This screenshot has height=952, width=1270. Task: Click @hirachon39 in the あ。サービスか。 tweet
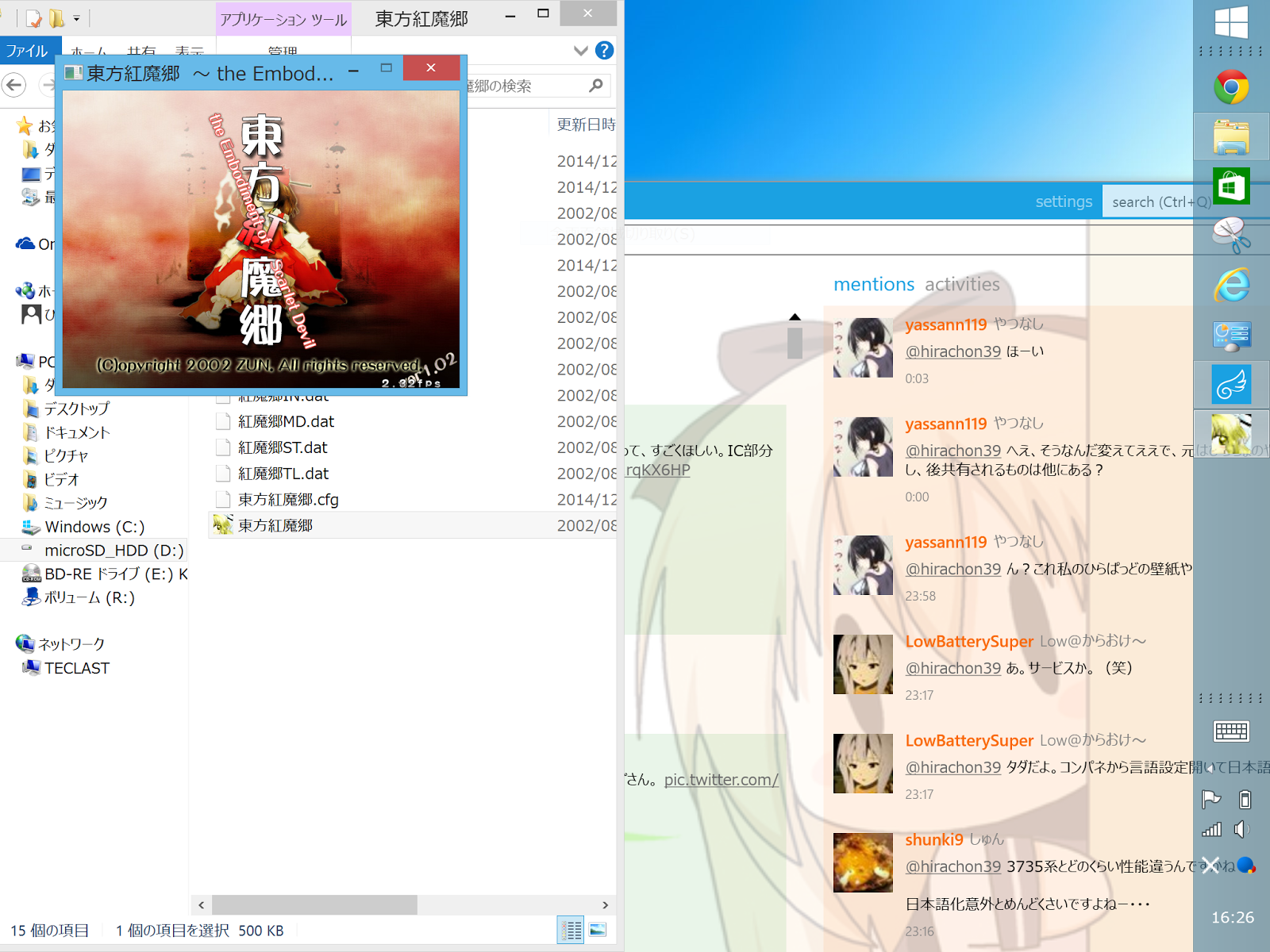click(x=953, y=668)
